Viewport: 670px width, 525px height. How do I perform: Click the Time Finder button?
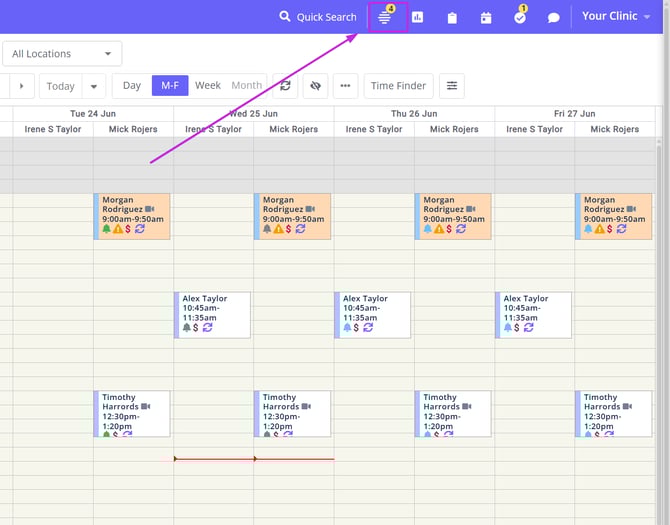click(x=398, y=86)
